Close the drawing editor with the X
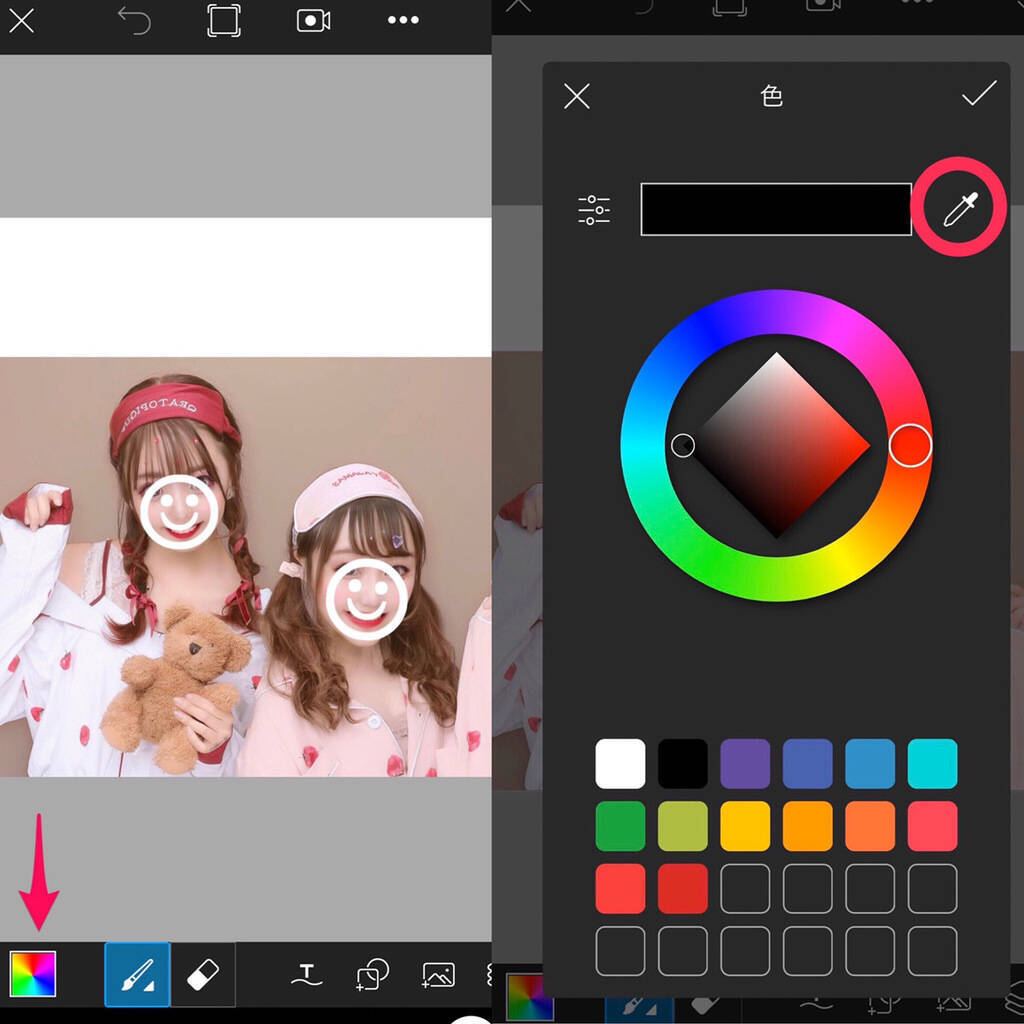Viewport: 1024px width, 1024px height. pos(22,21)
